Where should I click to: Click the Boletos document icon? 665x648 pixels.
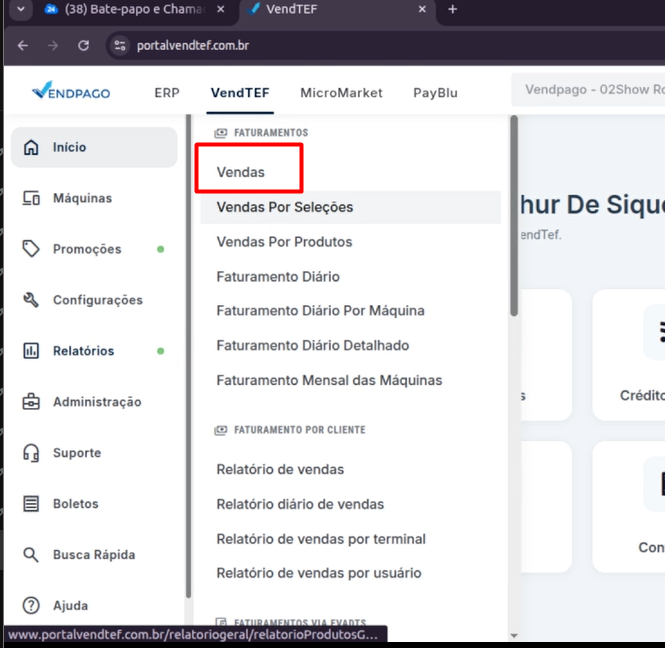click(x=31, y=503)
